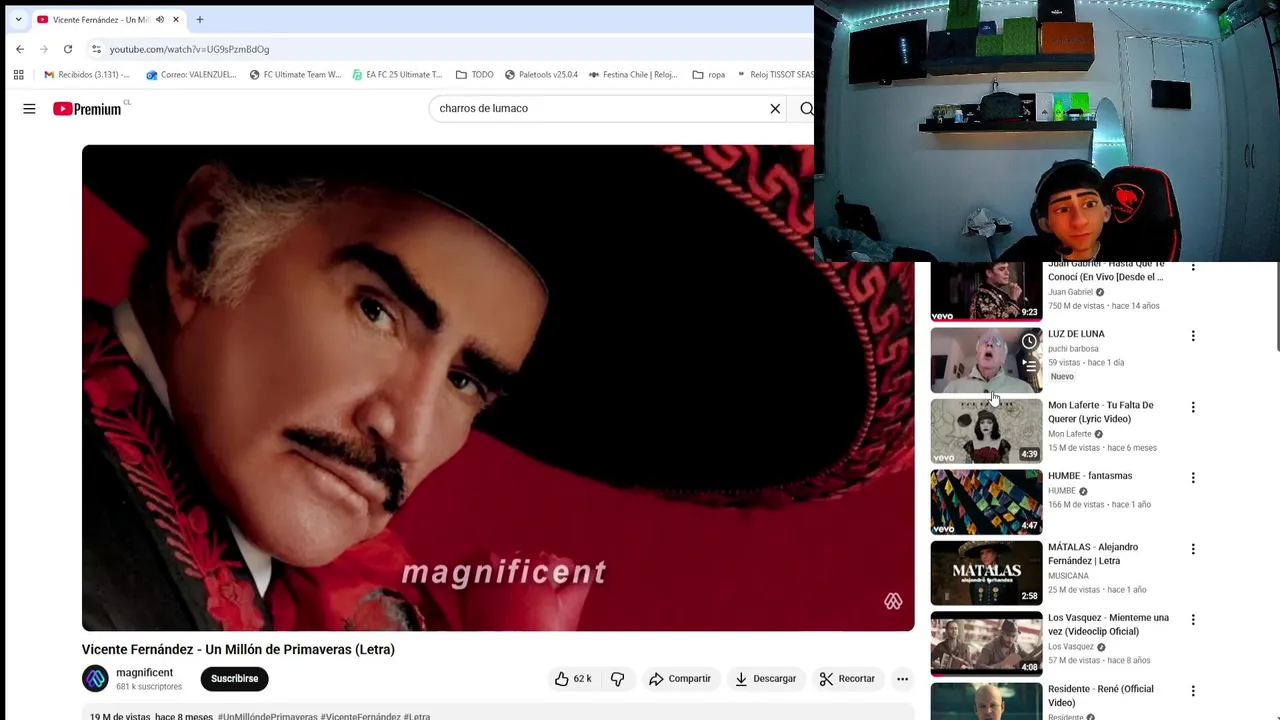Screen dimensions: 1280x720
Task: Click the watermark channel logo in the video
Action: click(893, 601)
